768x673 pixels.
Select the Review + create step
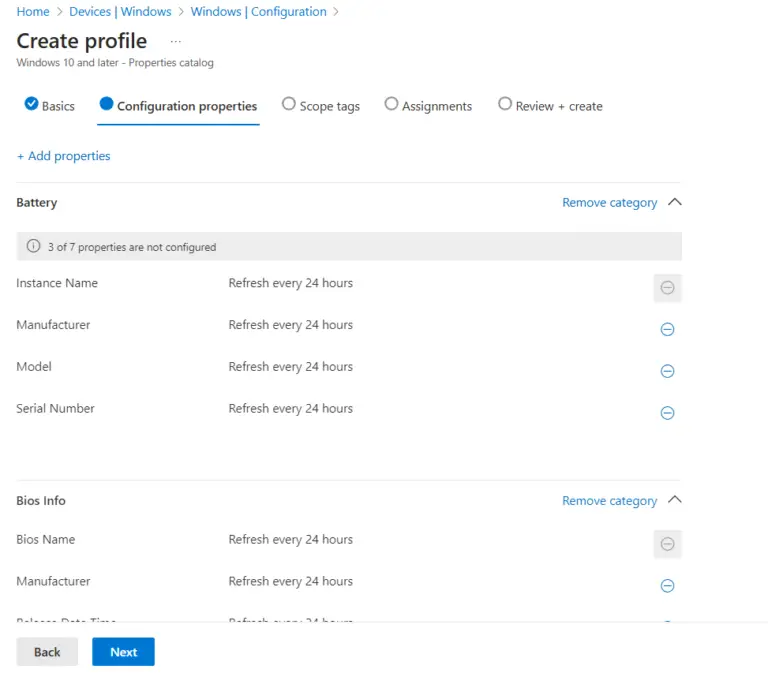(550, 106)
